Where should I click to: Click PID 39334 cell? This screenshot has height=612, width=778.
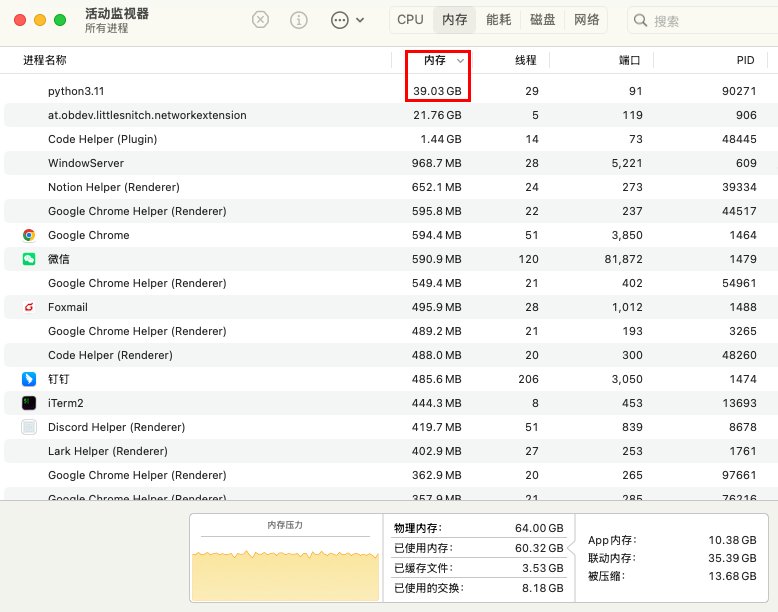click(739, 187)
